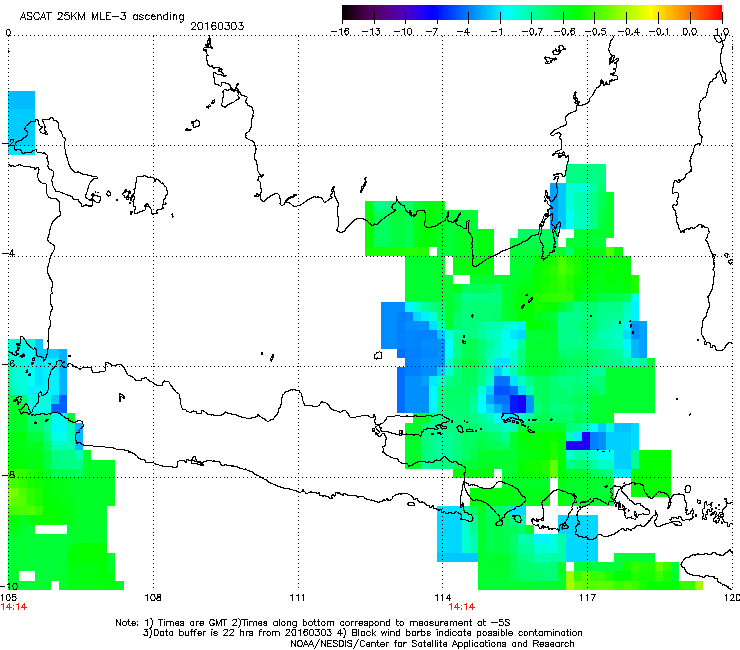Screen dimensions: 740x650
Task: Click the -0.6 label on the color scale
Action: pyautogui.click(x=564, y=32)
